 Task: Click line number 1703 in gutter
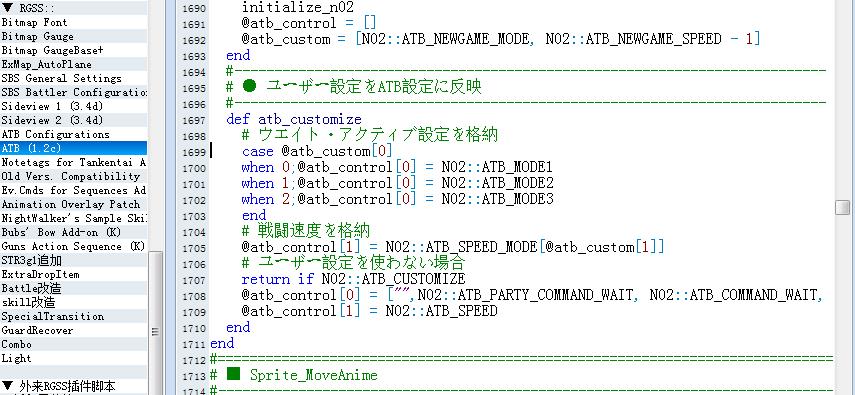click(x=195, y=217)
